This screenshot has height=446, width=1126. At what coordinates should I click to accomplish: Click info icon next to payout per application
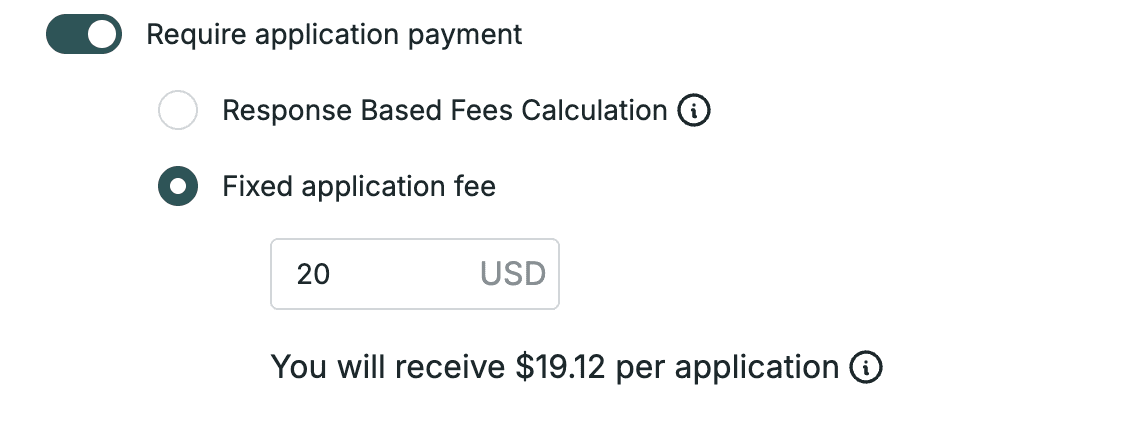tap(866, 367)
